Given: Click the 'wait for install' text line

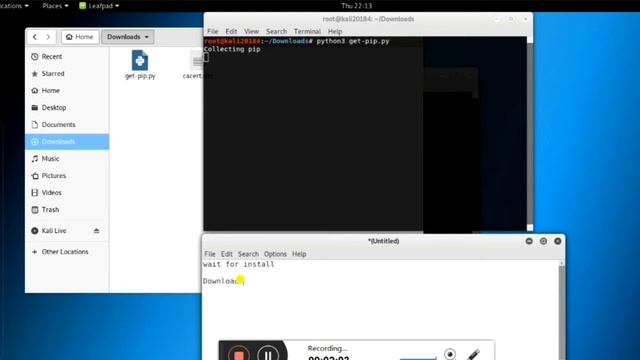Looking at the screenshot, I should 239,264.
